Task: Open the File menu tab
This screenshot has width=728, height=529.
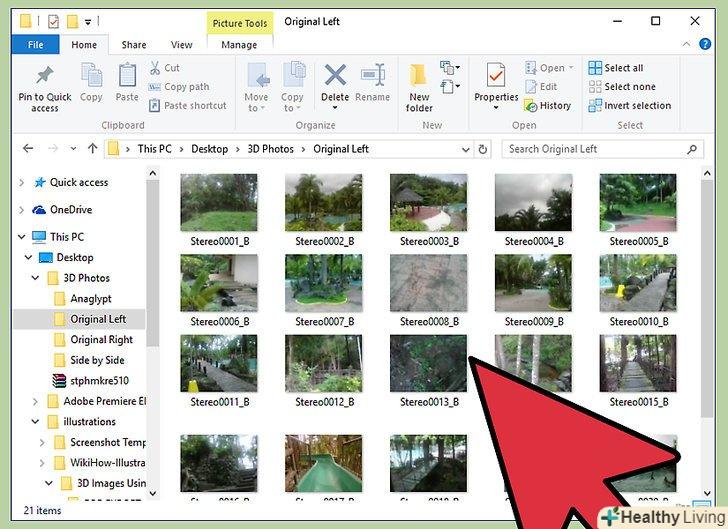Action: coord(35,45)
